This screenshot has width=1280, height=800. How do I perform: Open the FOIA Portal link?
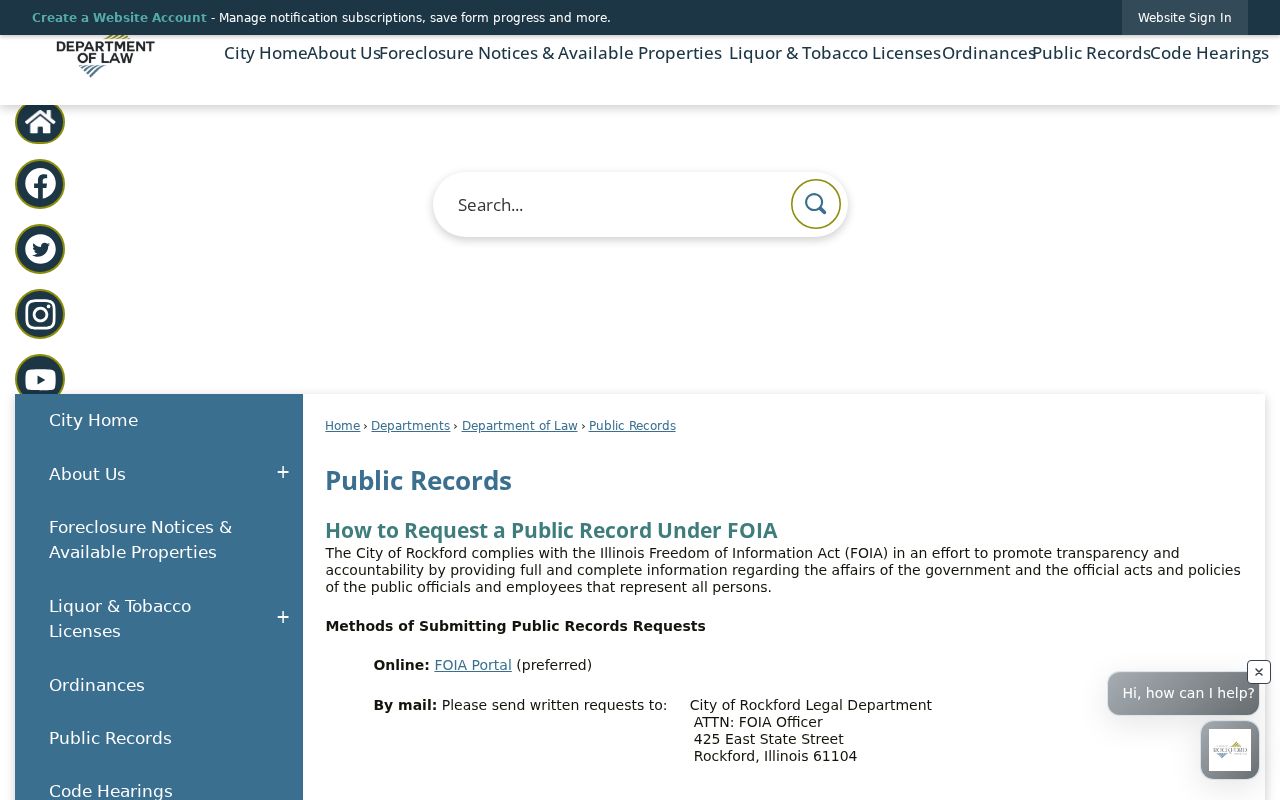click(x=473, y=665)
